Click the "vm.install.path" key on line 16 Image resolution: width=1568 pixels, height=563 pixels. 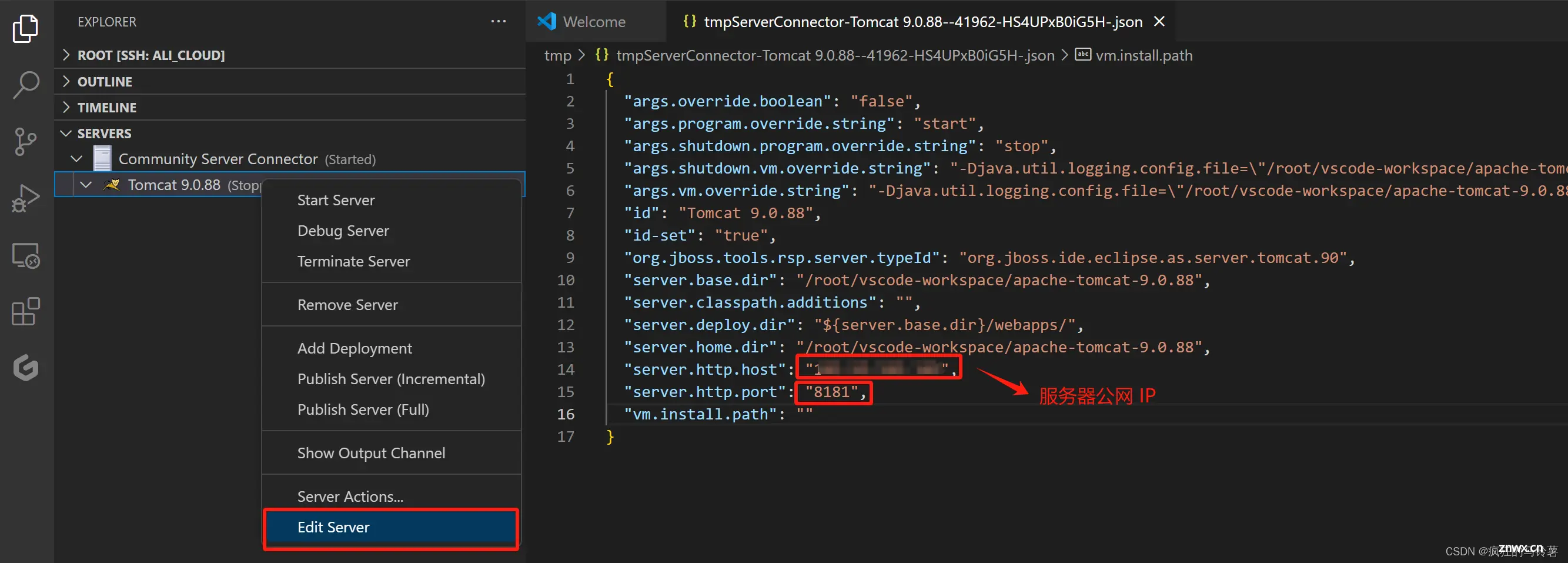coord(701,414)
